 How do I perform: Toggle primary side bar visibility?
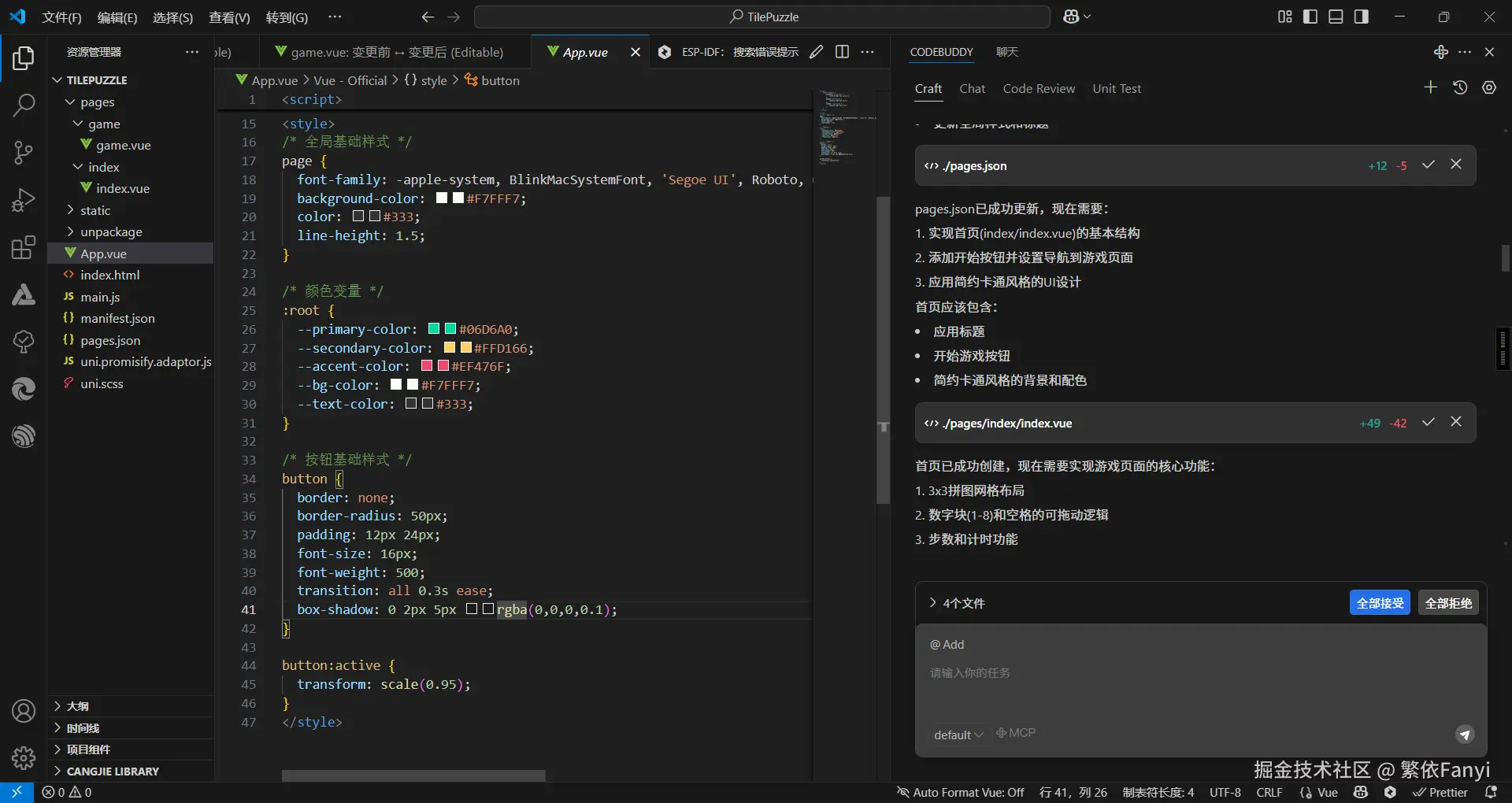(1310, 17)
